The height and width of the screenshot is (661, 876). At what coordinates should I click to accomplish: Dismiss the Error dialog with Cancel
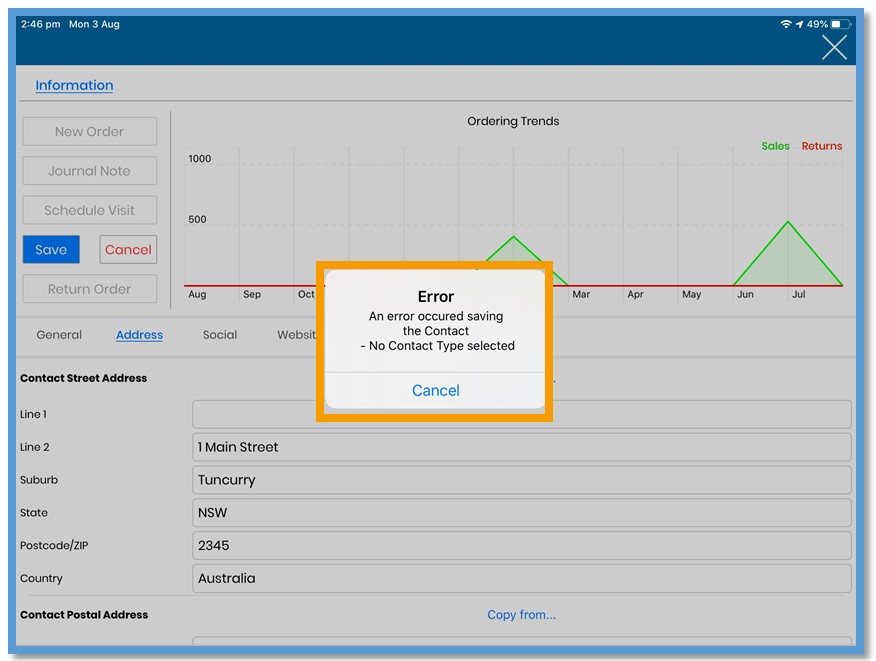tap(435, 390)
